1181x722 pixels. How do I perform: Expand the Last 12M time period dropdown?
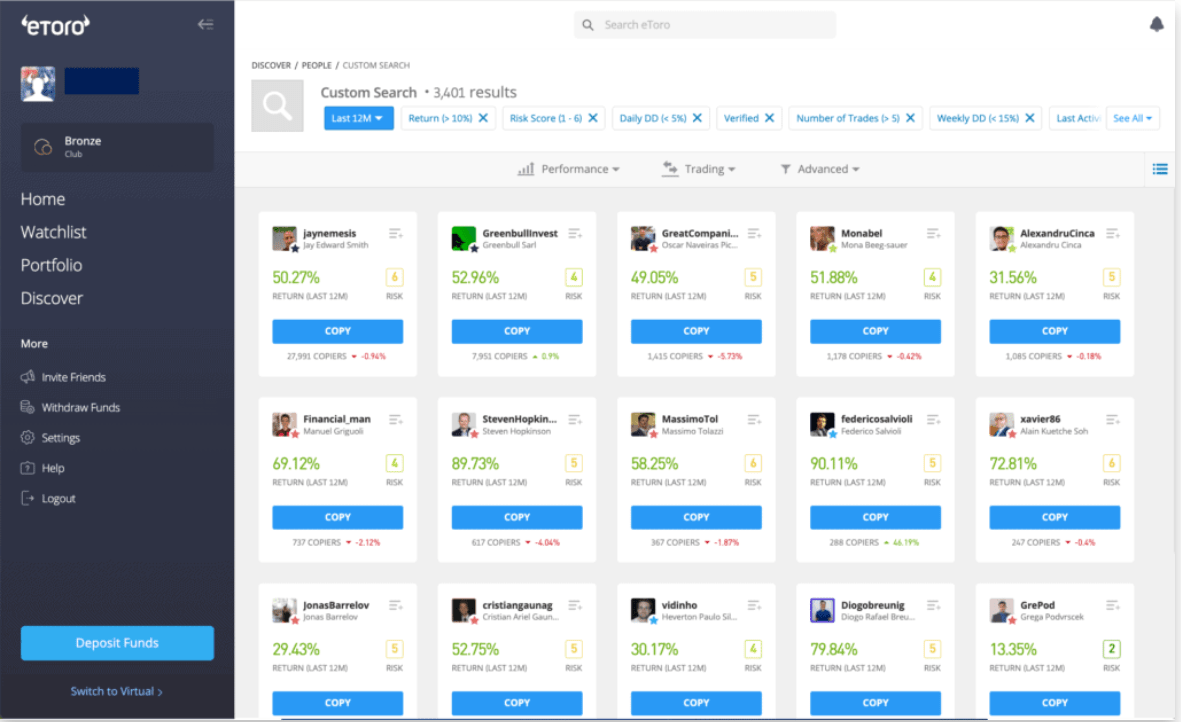pos(358,117)
